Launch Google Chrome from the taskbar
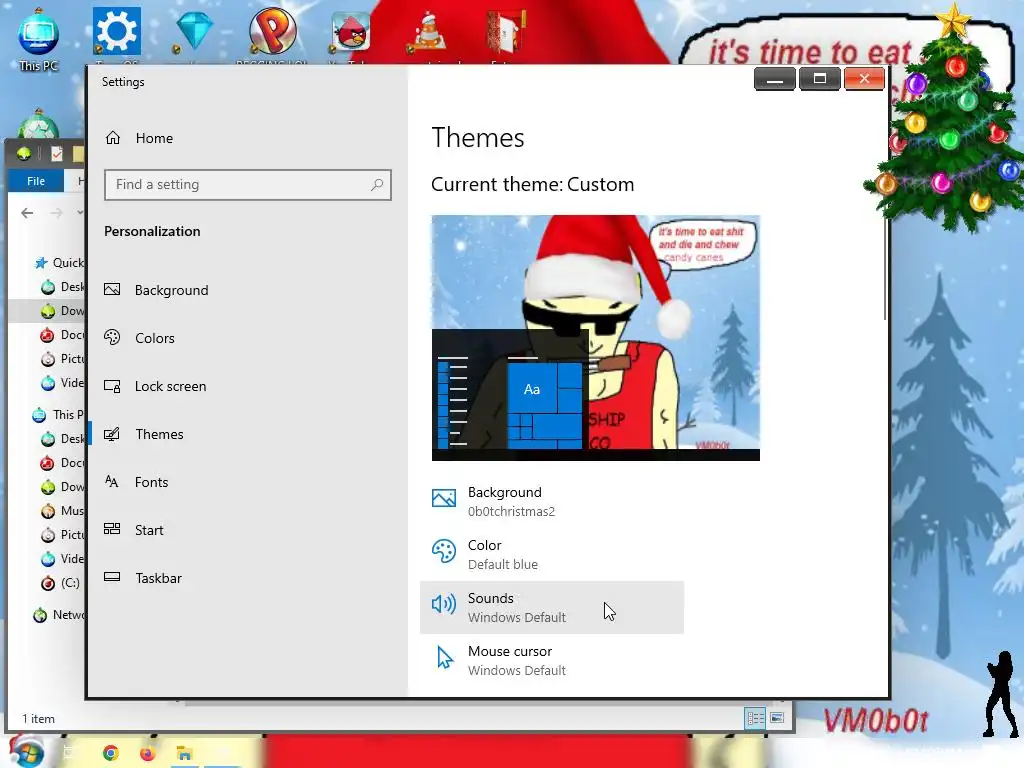 coord(111,754)
